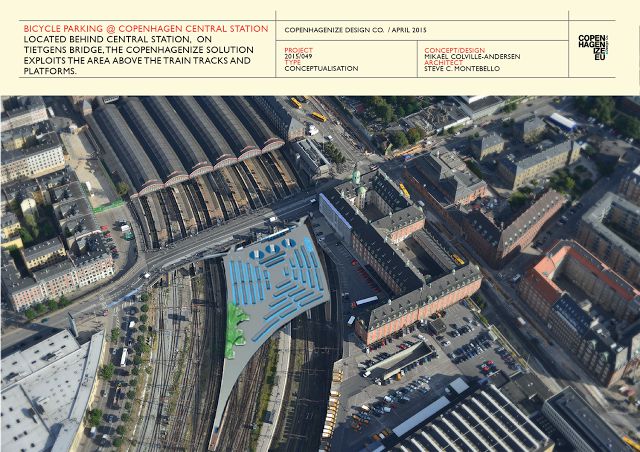Click the red 'TYPE' label
This screenshot has width=640, height=452.
coord(292,62)
